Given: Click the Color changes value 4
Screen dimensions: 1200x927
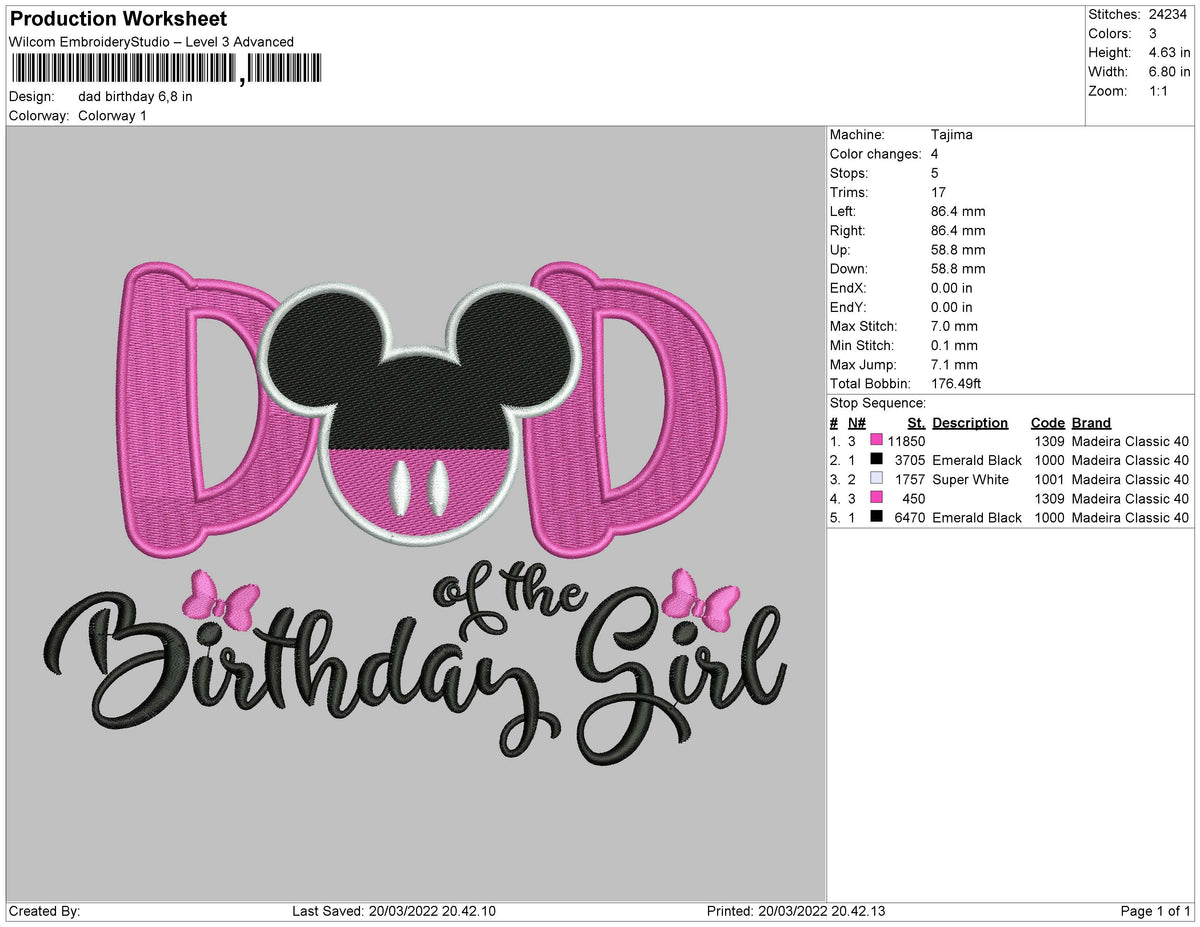Looking at the screenshot, I should point(935,154).
